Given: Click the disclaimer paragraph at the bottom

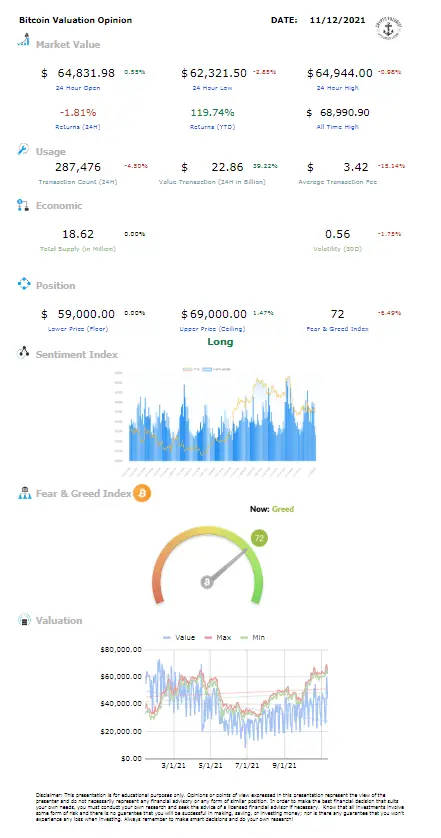Looking at the screenshot, I should coord(220,807).
